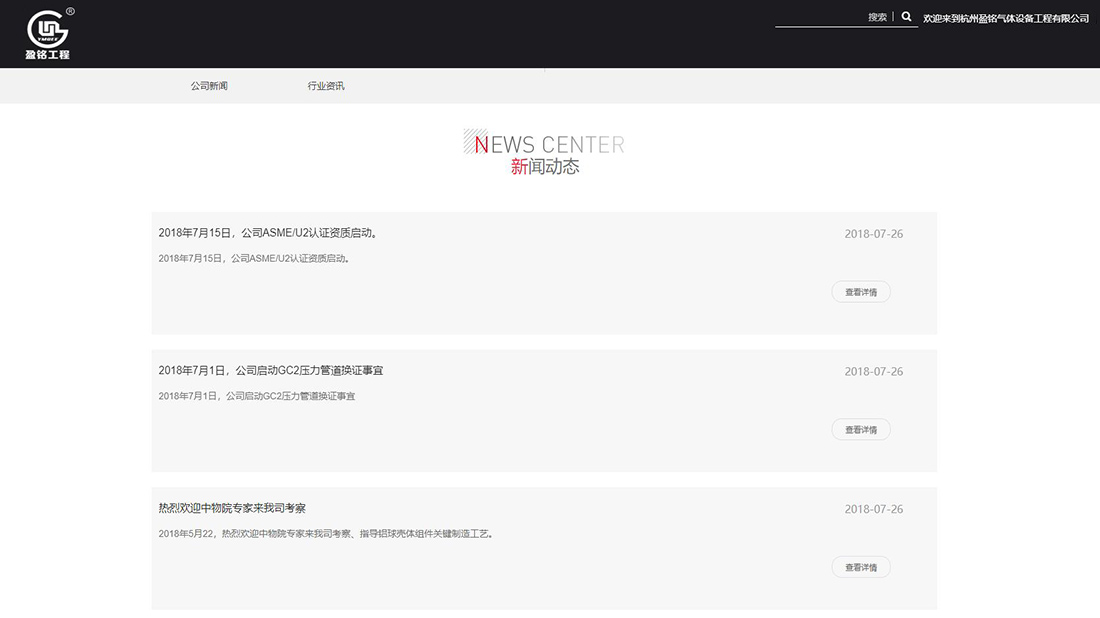
Task: Click the ASME/U2 news summary text
Action: pyautogui.click(x=254, y=258)
